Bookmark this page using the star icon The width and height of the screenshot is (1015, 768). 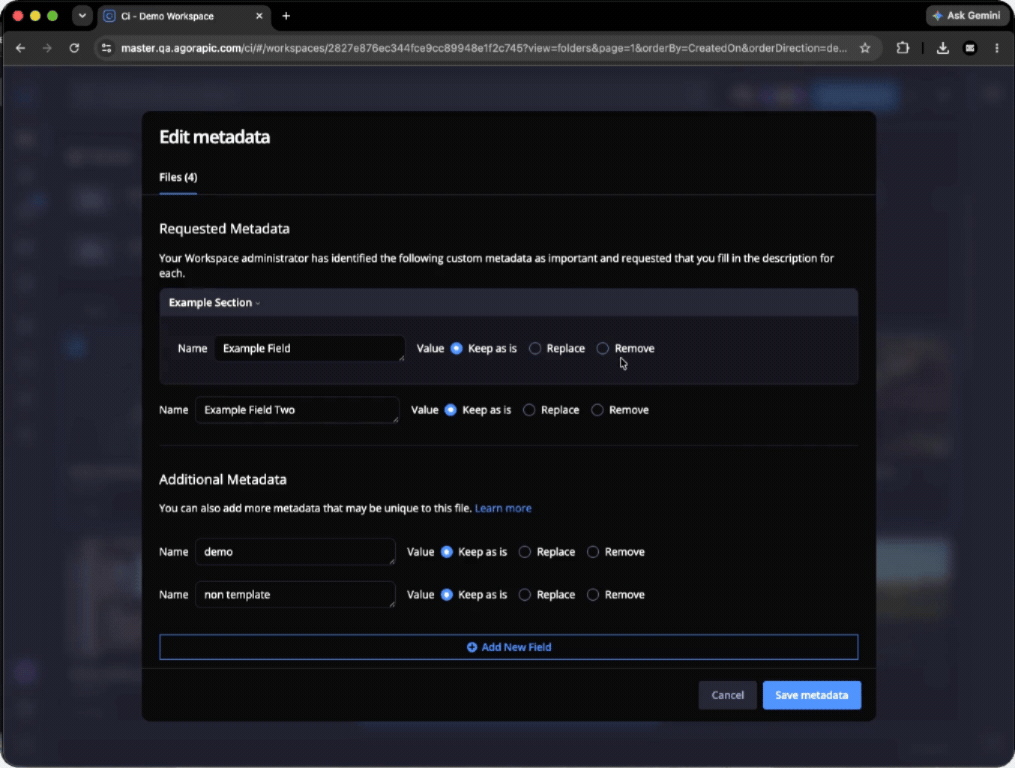865,48
